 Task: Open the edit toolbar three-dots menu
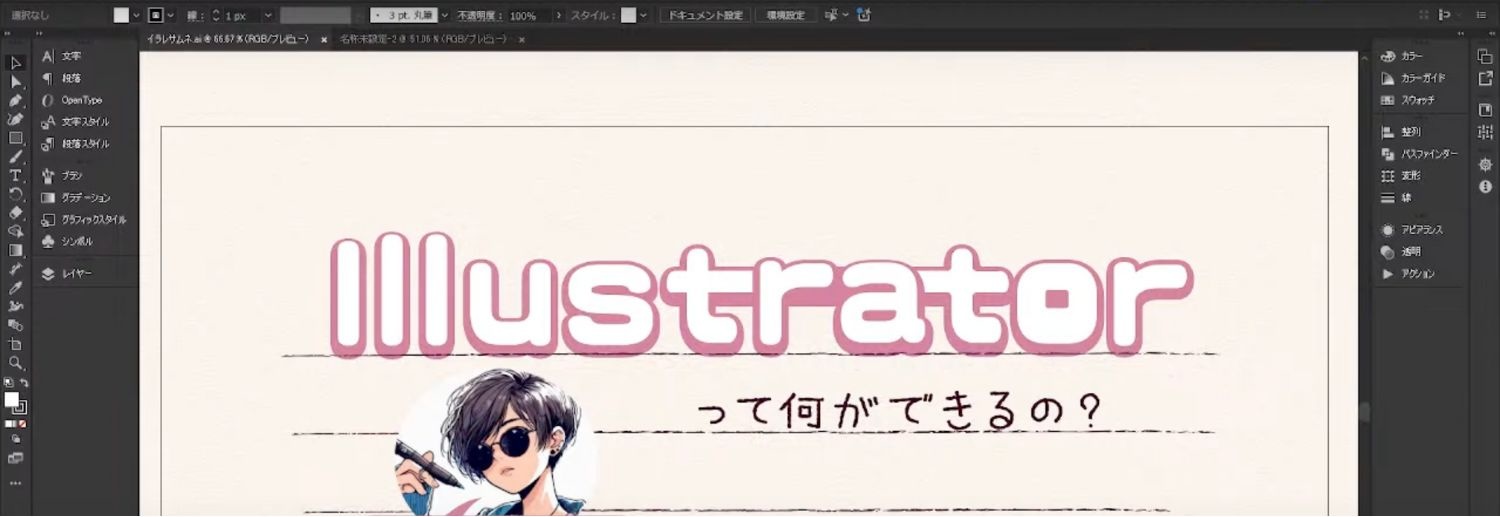(16, 483)
